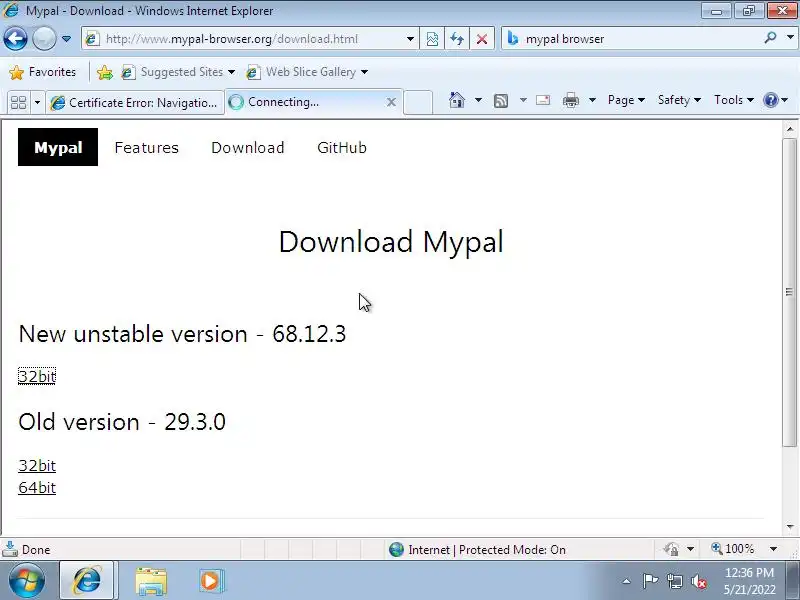800x600 pixels.
Task: Open Favorites star button
Action: [x=42, y=72]
